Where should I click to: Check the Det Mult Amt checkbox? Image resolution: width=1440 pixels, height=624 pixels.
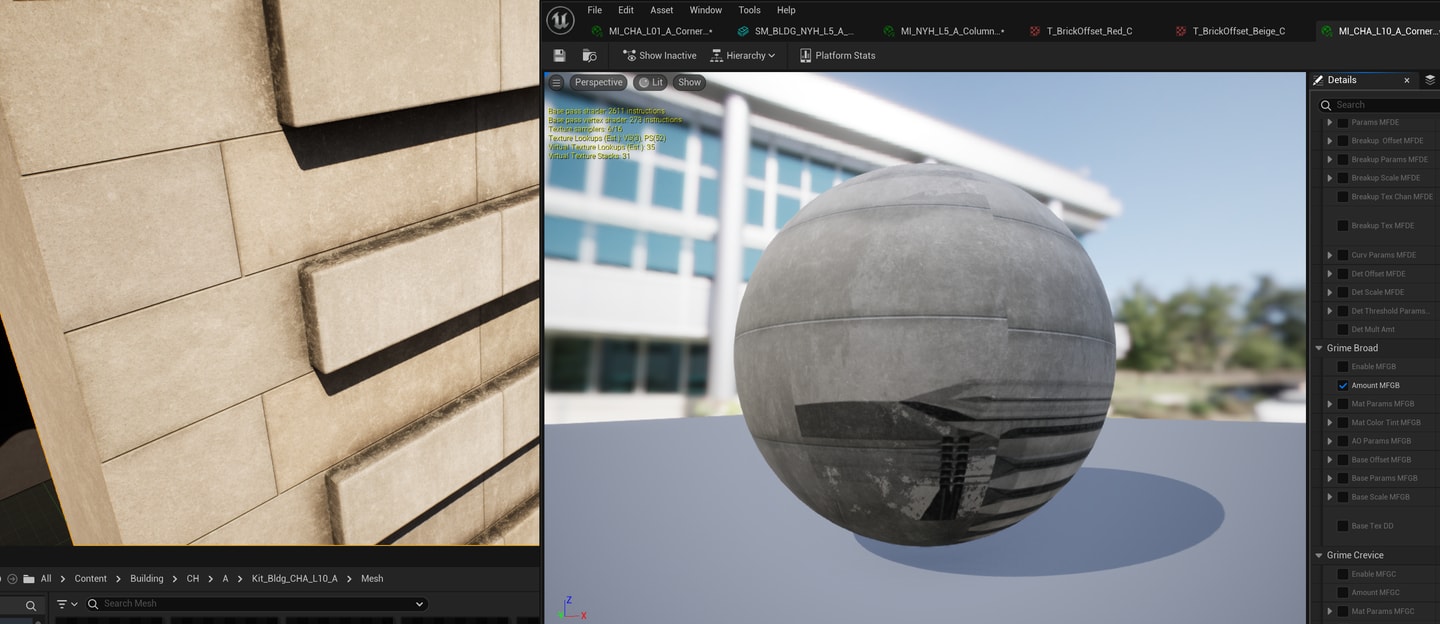coord(1343,329)
